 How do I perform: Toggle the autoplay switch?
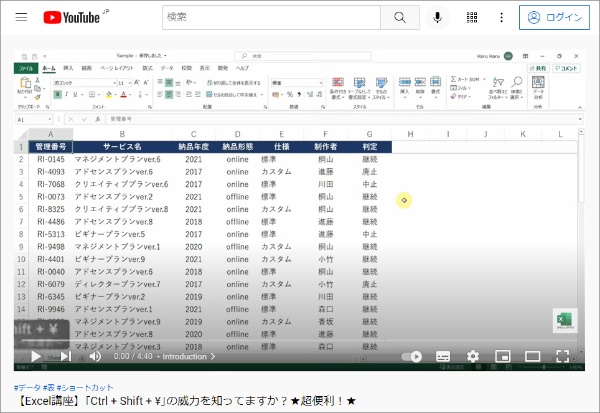tap(411, 357)
